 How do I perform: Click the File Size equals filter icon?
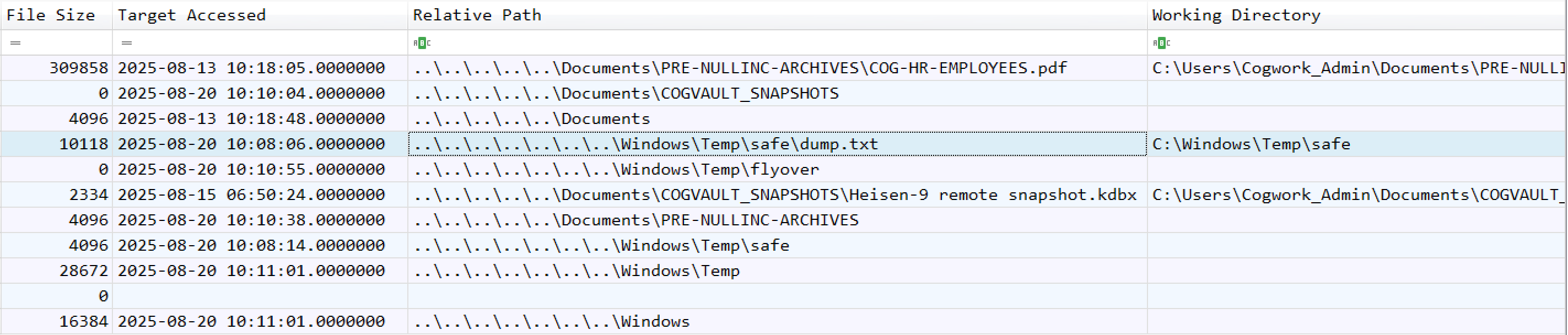pyautogui.click(x=15, y=43)
